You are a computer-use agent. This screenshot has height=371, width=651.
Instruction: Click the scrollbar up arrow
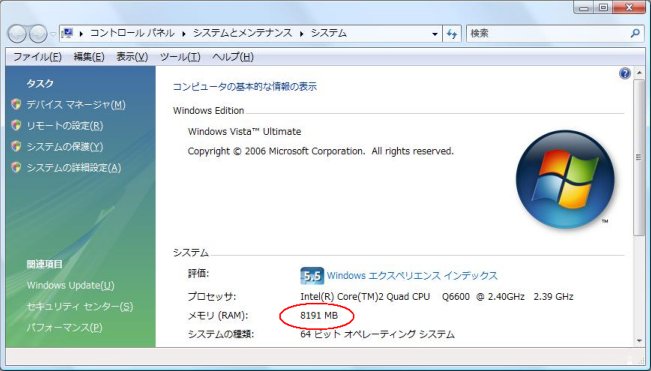(639, 73)
